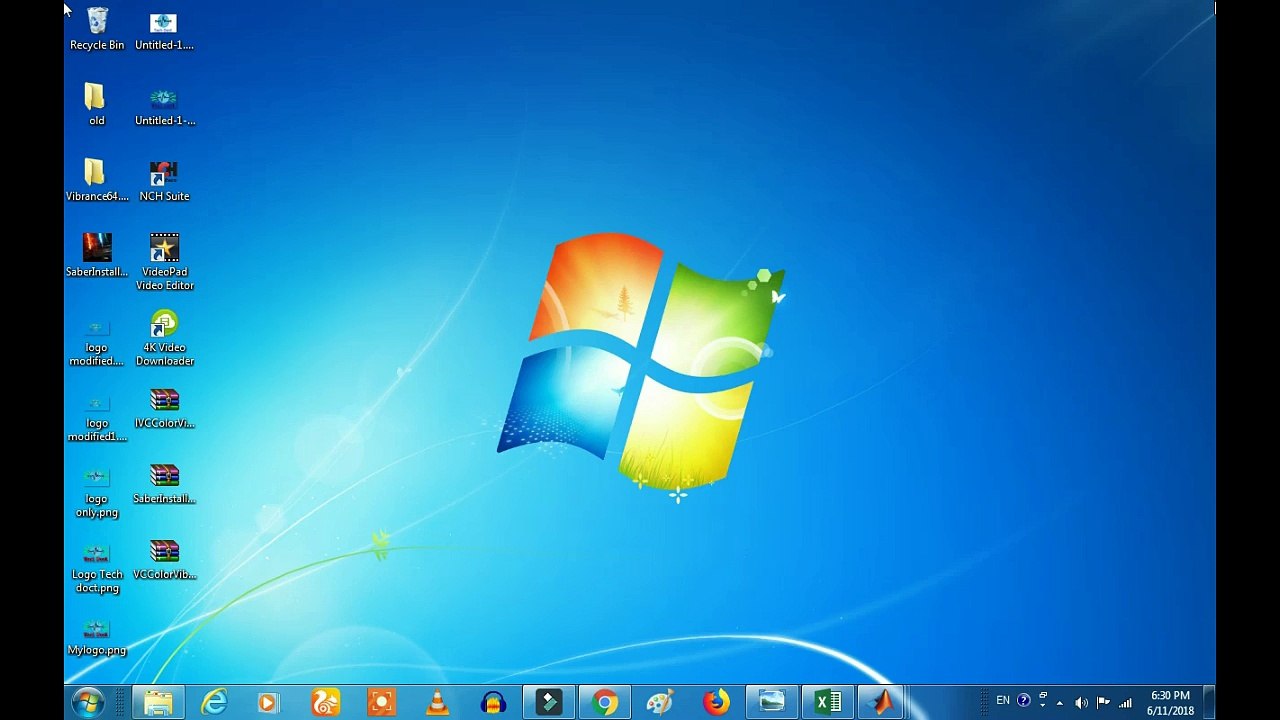Viewport: 1280px width, 720px height.
Task: Open the photo viewer icon in taskbar
Action: point(772,703)
